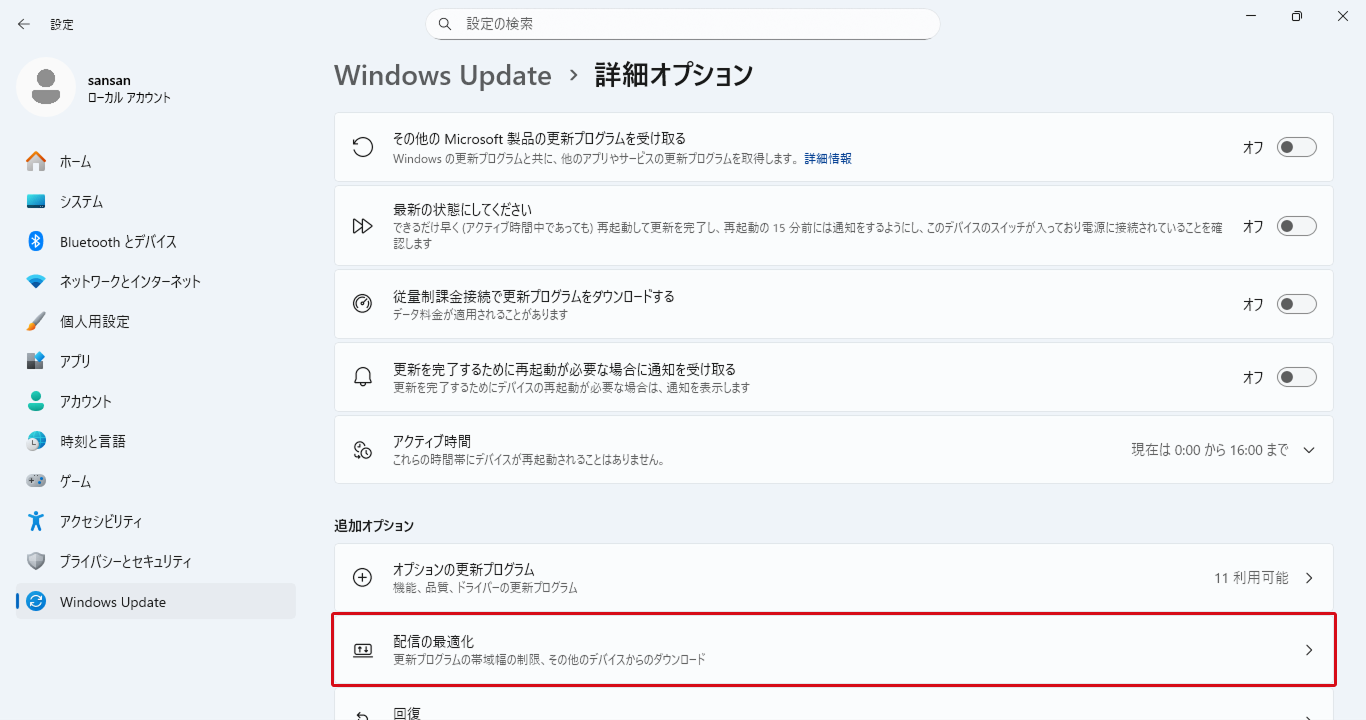This screenshot has width=1366, height=720.
Task: Click the 追加オプション section heading
Action: pyautogui.click(x=374, y=526)
